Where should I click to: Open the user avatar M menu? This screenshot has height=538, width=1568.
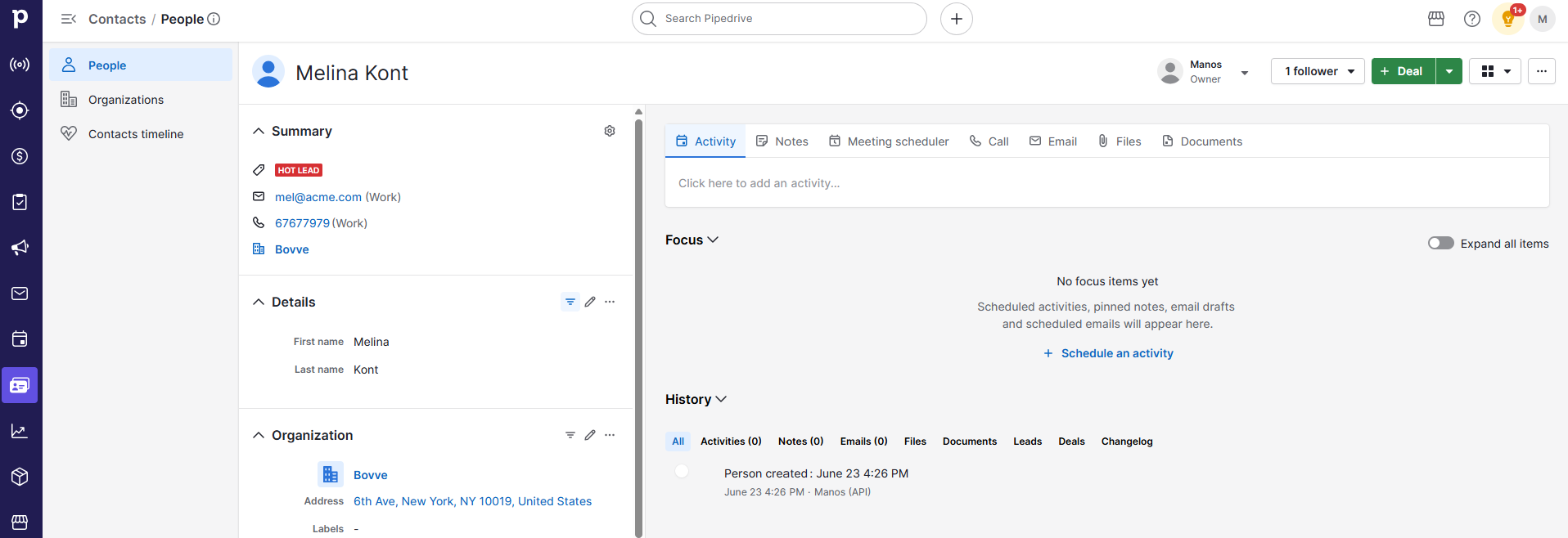(x=1543, y=19)
